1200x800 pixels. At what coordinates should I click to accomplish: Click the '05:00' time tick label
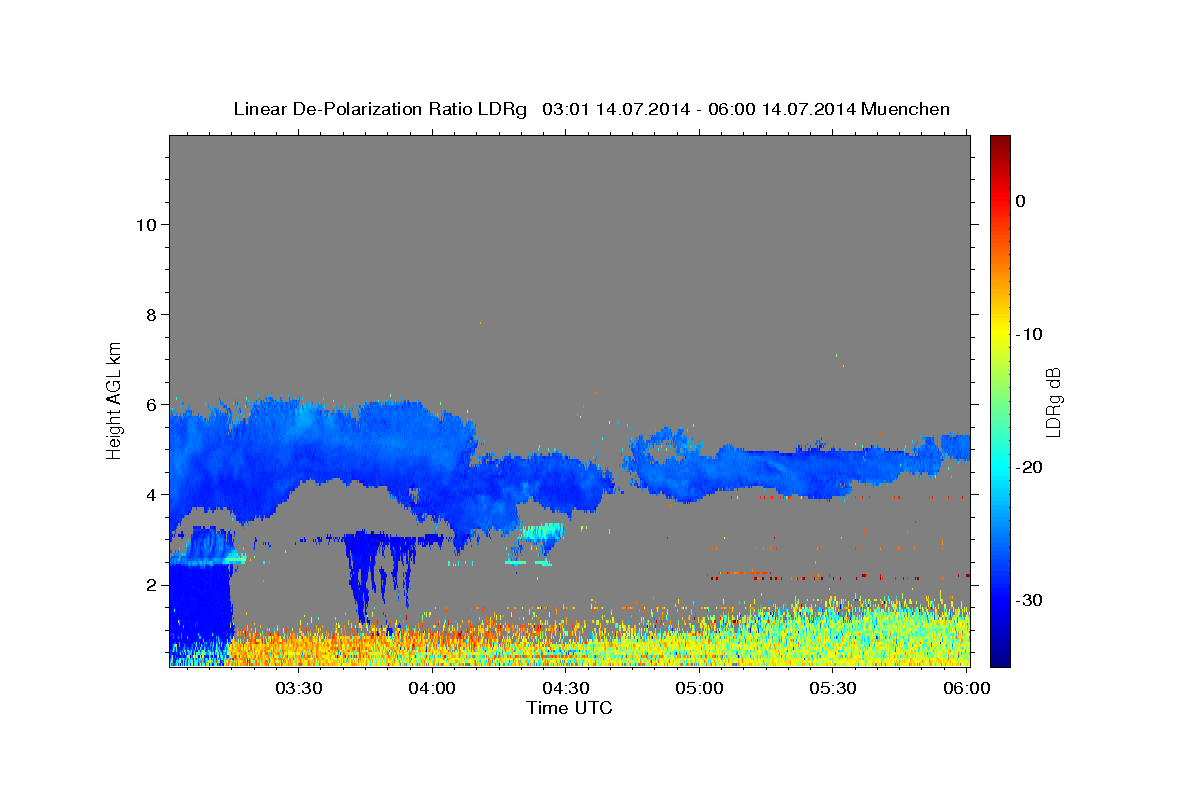(x=699, y=688)
